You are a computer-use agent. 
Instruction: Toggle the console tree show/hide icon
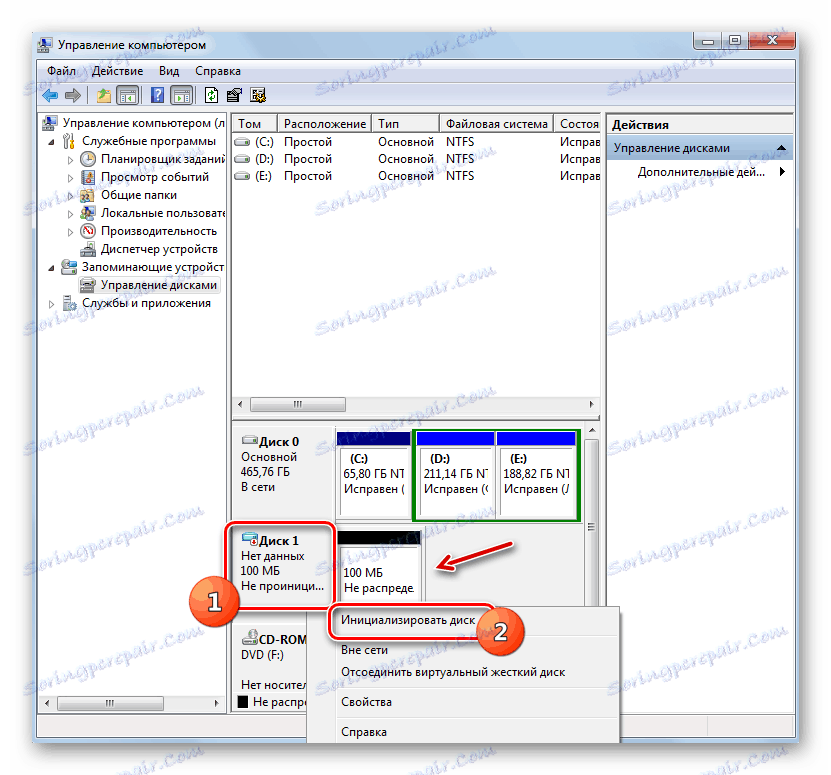tap(128, 96)
